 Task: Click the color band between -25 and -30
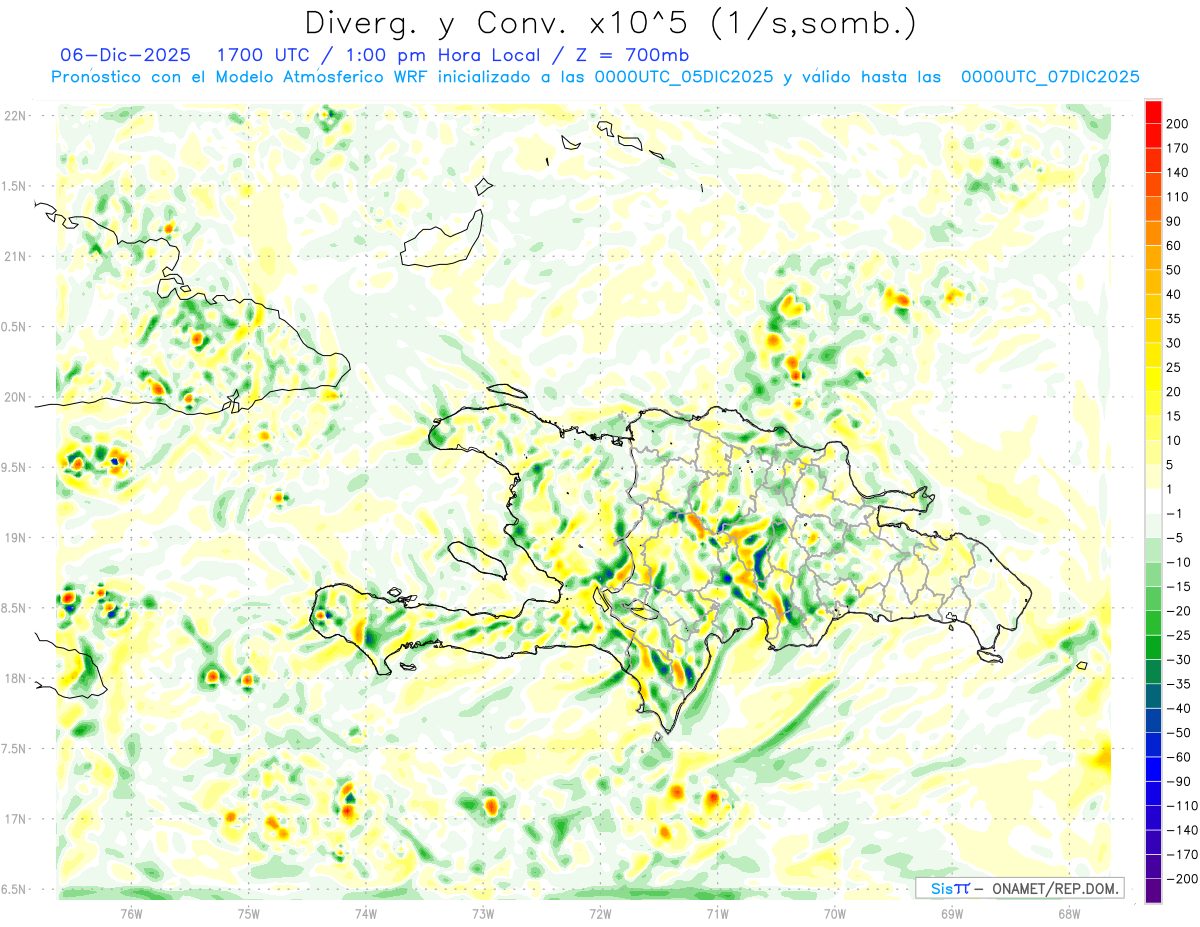point(1153,647)
